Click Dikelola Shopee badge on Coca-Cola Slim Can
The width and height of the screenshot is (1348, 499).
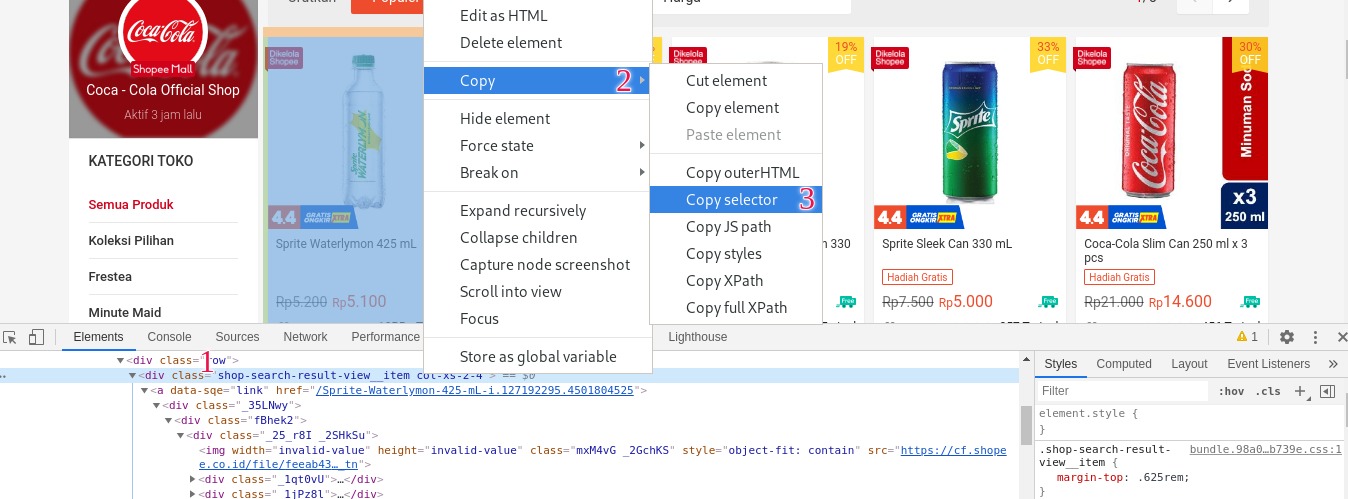coord(1092,58)
